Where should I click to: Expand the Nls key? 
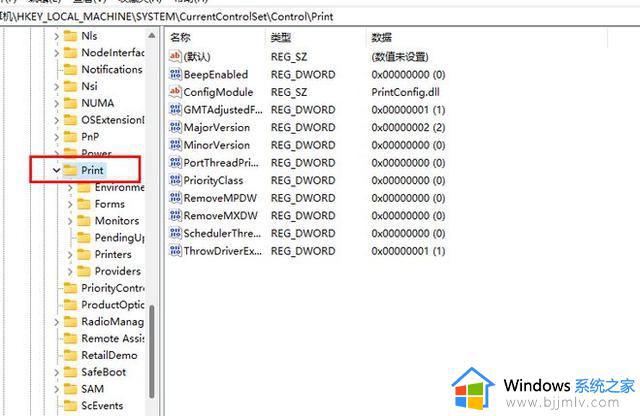point(56,36)
